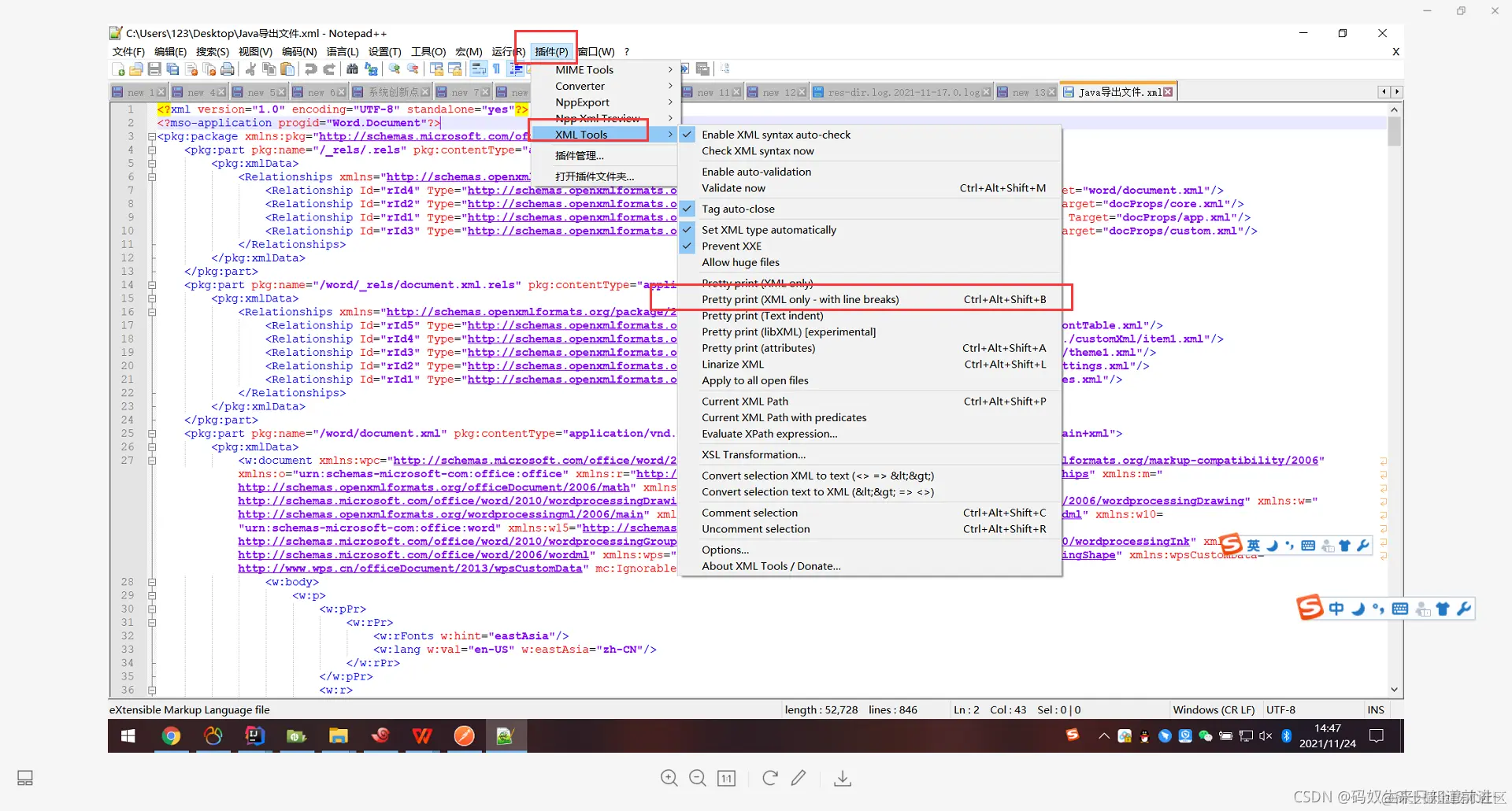This screenshot has height=811, width=1512.
Task: Expand the MIME Tools submenu
Action: [x=604, y=70]
